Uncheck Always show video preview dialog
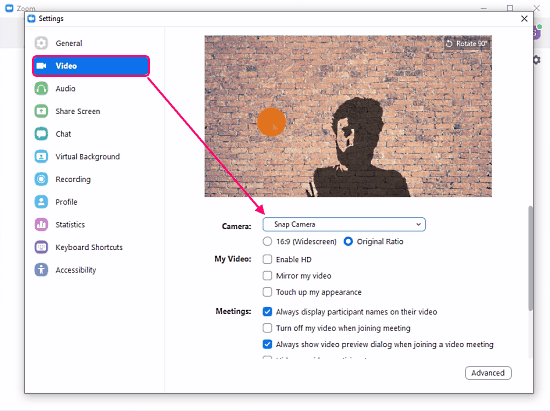The height and width of the screenshot is (411, 550). [x=267, y=344]
